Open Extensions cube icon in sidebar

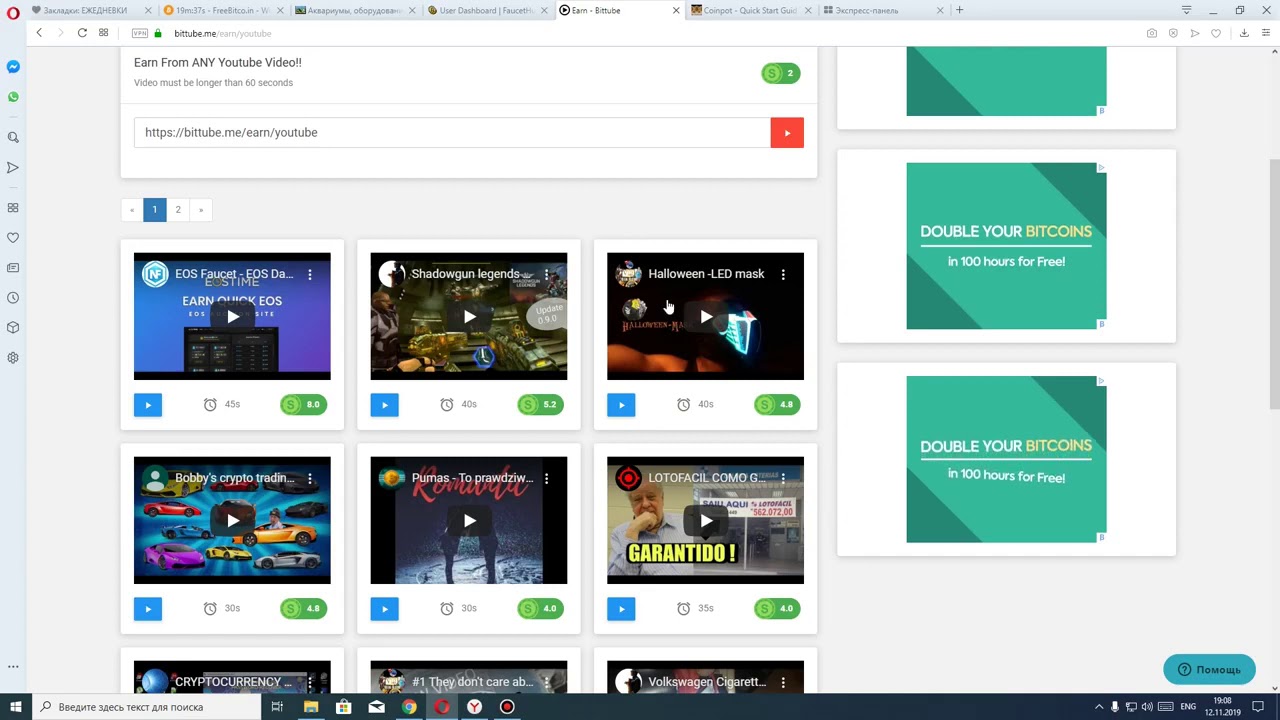(13, 328)
